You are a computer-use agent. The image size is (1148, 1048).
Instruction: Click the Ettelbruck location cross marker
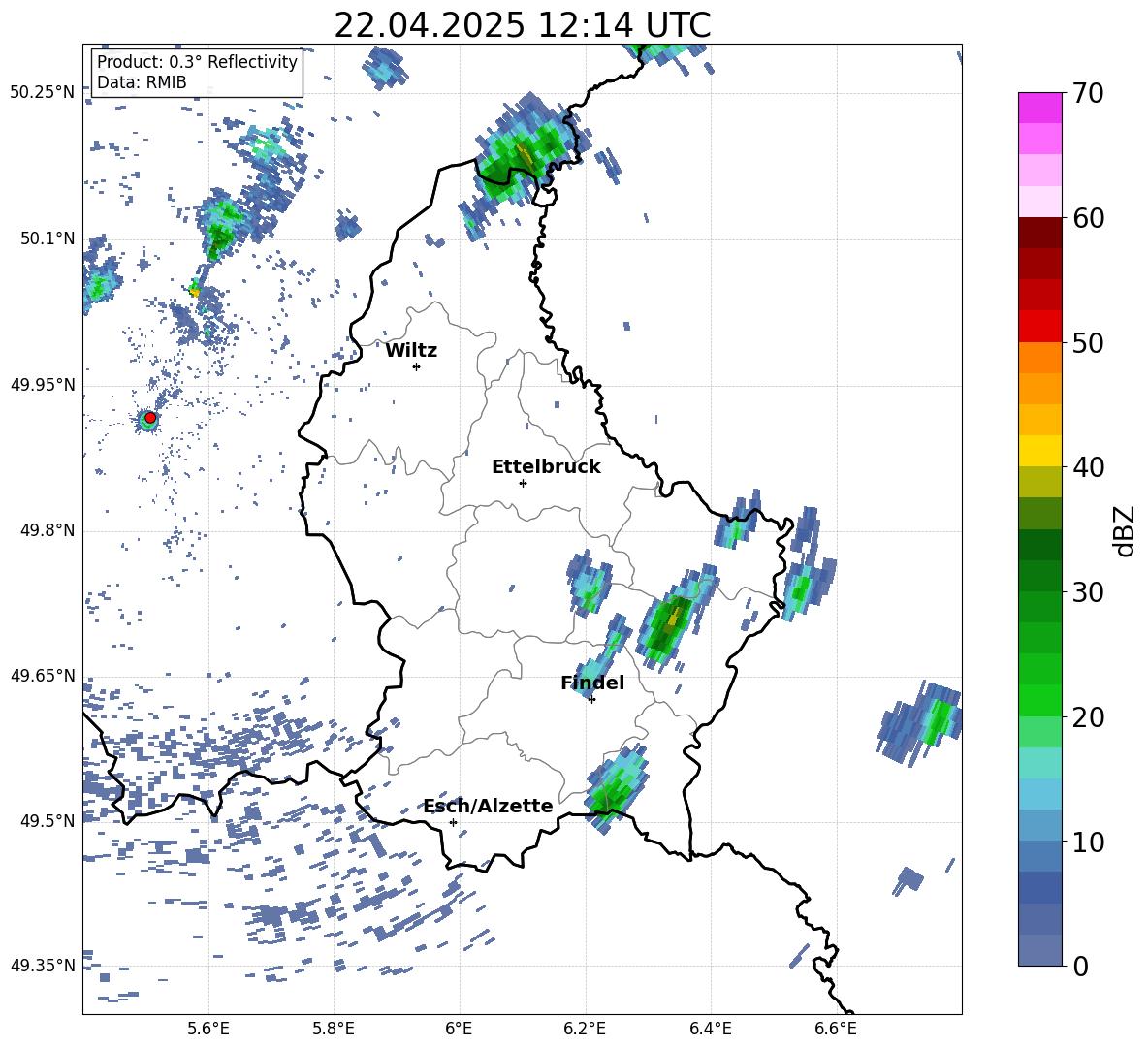point(523,483)
